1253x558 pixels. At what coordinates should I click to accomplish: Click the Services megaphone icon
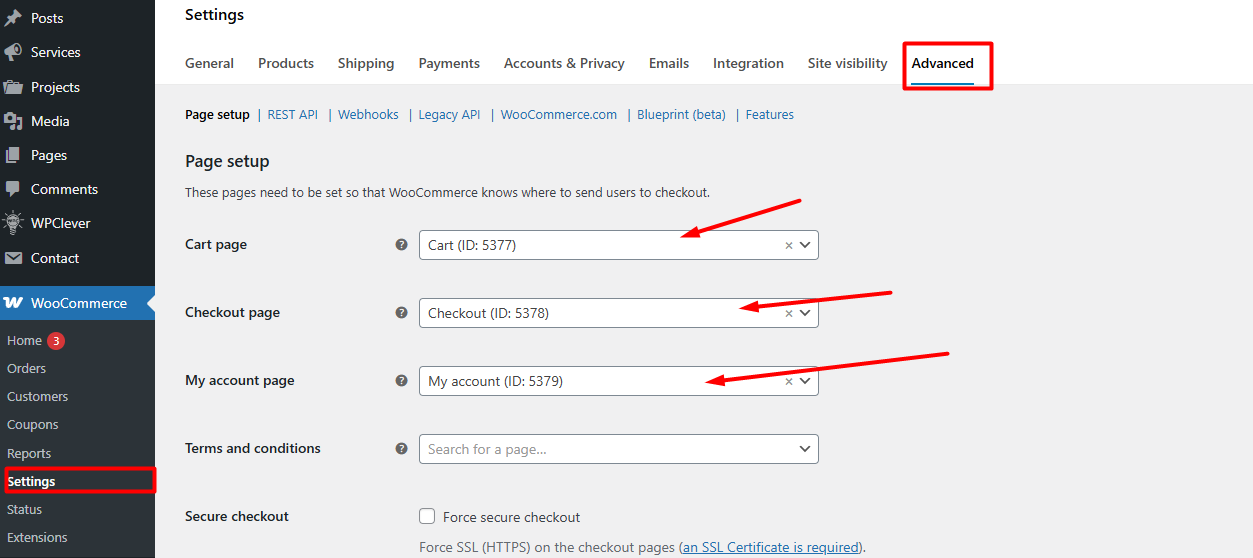(13, 52)
